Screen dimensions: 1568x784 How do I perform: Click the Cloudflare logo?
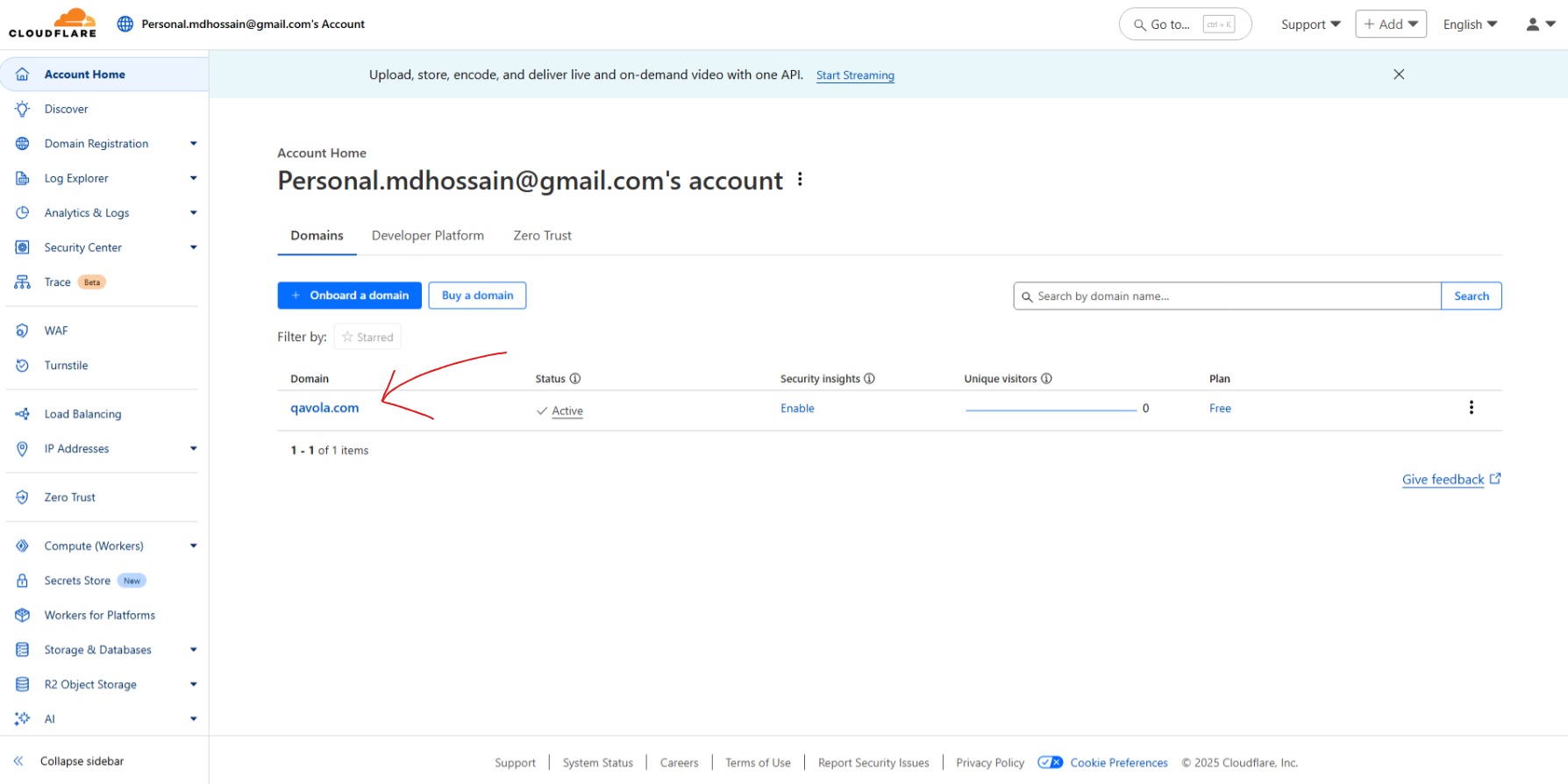(53, 24)
